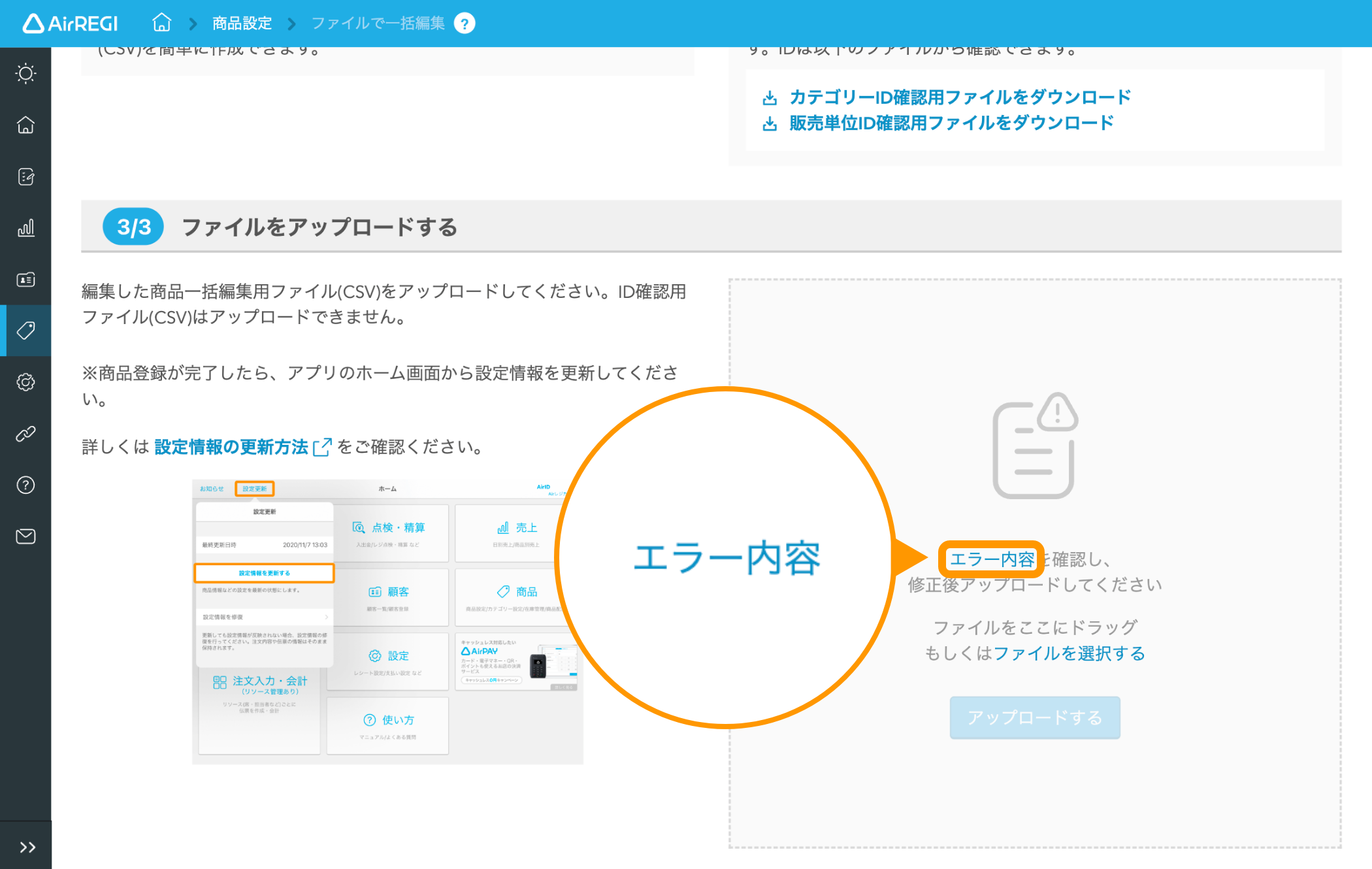The image size is (1372, 869).
Task: Click the home icon in the breadcrumb bar
Action: click(161, 22)
